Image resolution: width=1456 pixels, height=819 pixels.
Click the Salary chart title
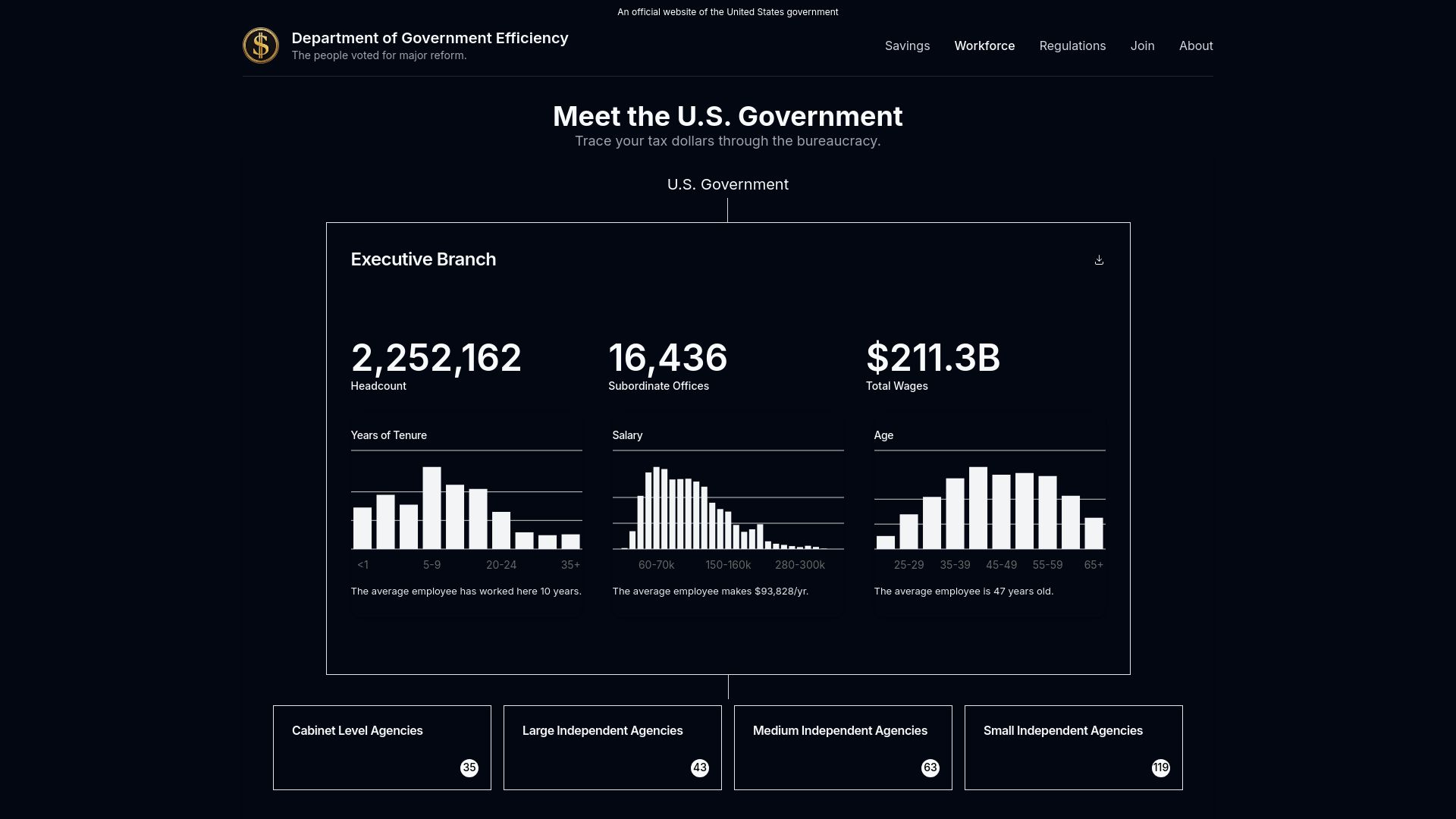click(627, 435)
